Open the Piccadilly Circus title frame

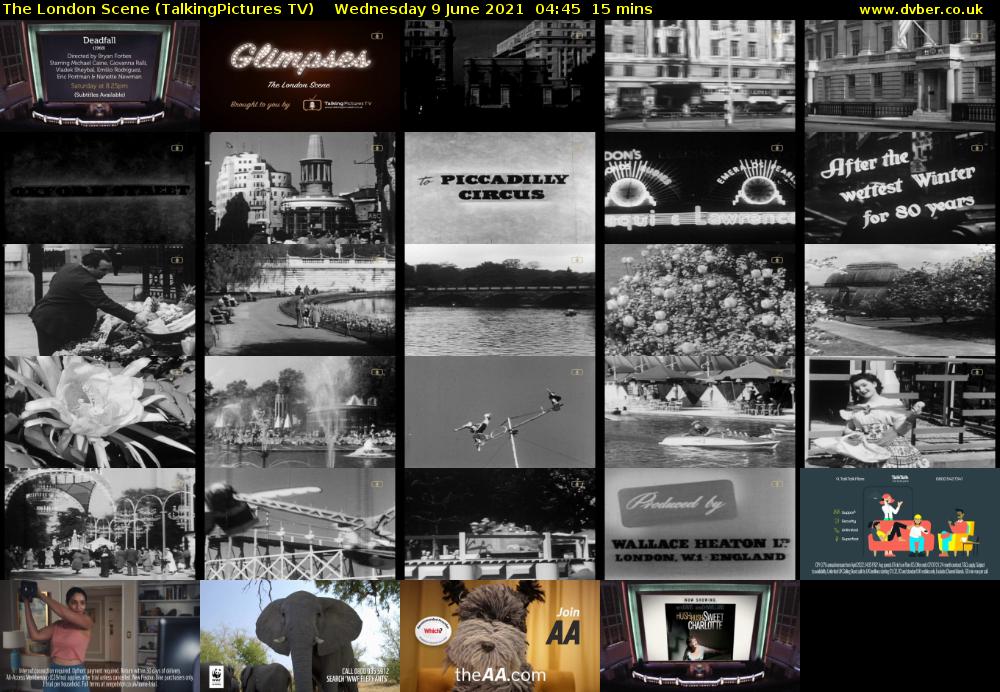click(x=499, y=187)
